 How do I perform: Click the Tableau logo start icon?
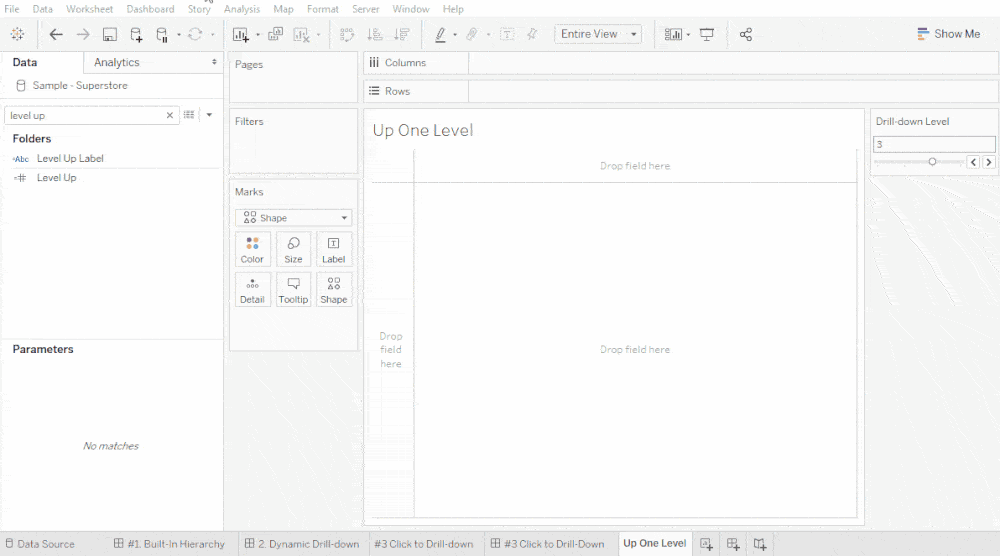[17, 34]
